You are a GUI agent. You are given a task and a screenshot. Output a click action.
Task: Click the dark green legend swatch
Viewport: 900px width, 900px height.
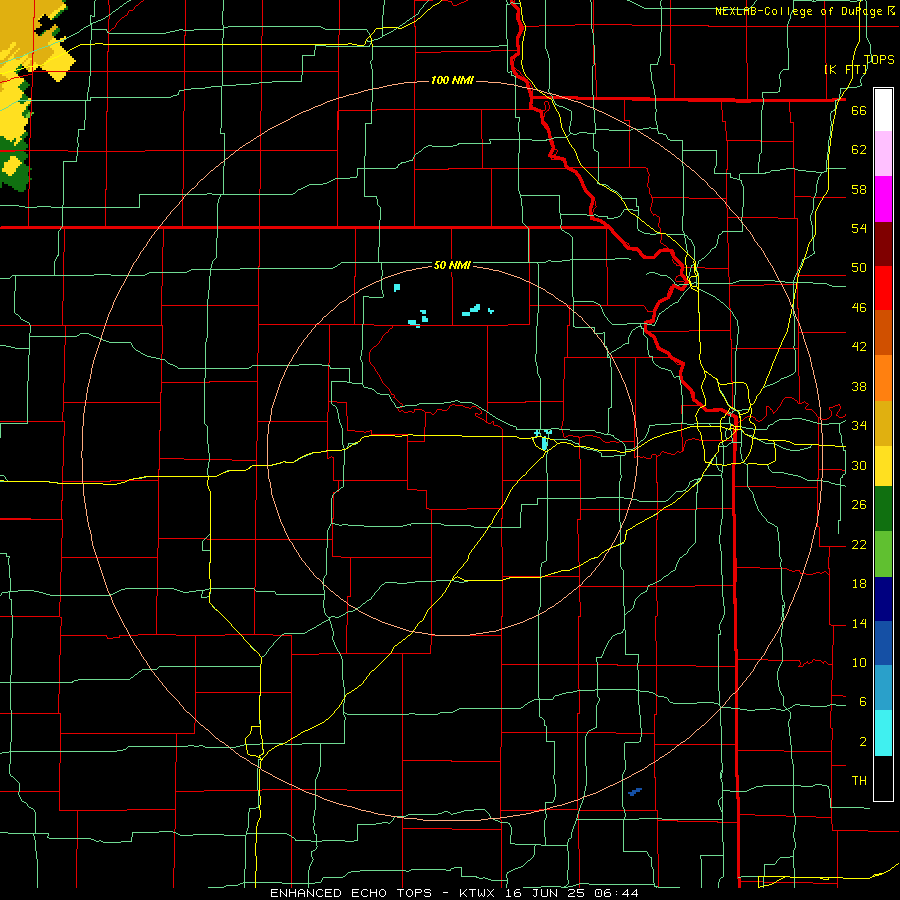point(883,509)
